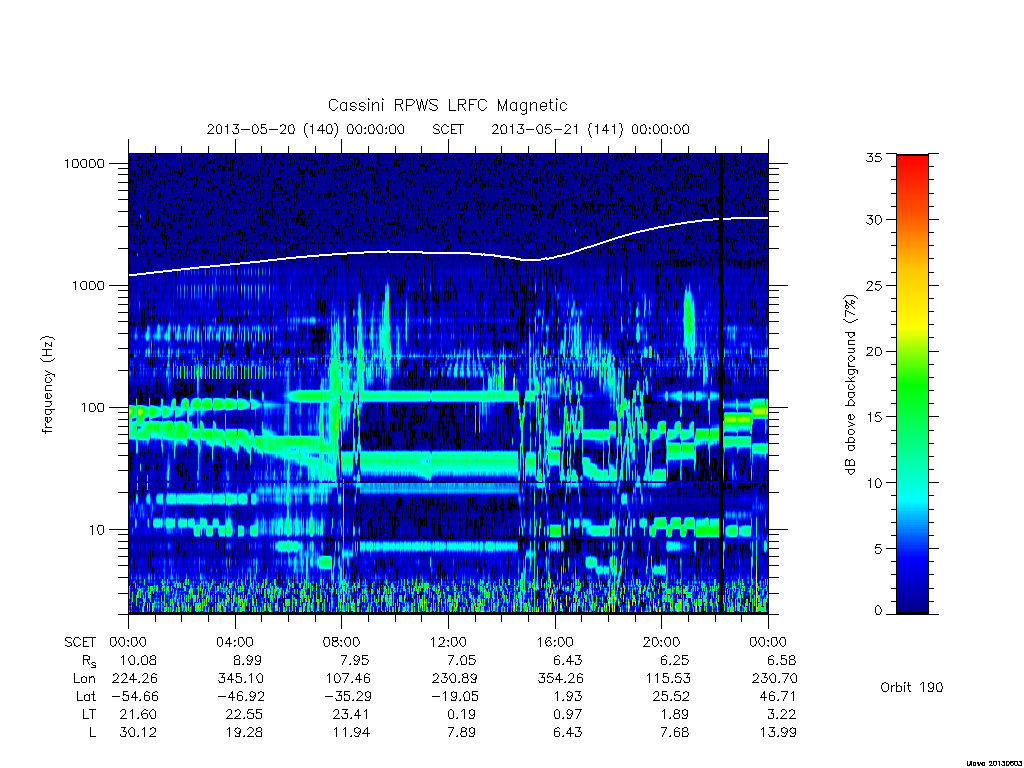Click the L value 13.99
1024x768 pixels.
click(x=778, y=732)
